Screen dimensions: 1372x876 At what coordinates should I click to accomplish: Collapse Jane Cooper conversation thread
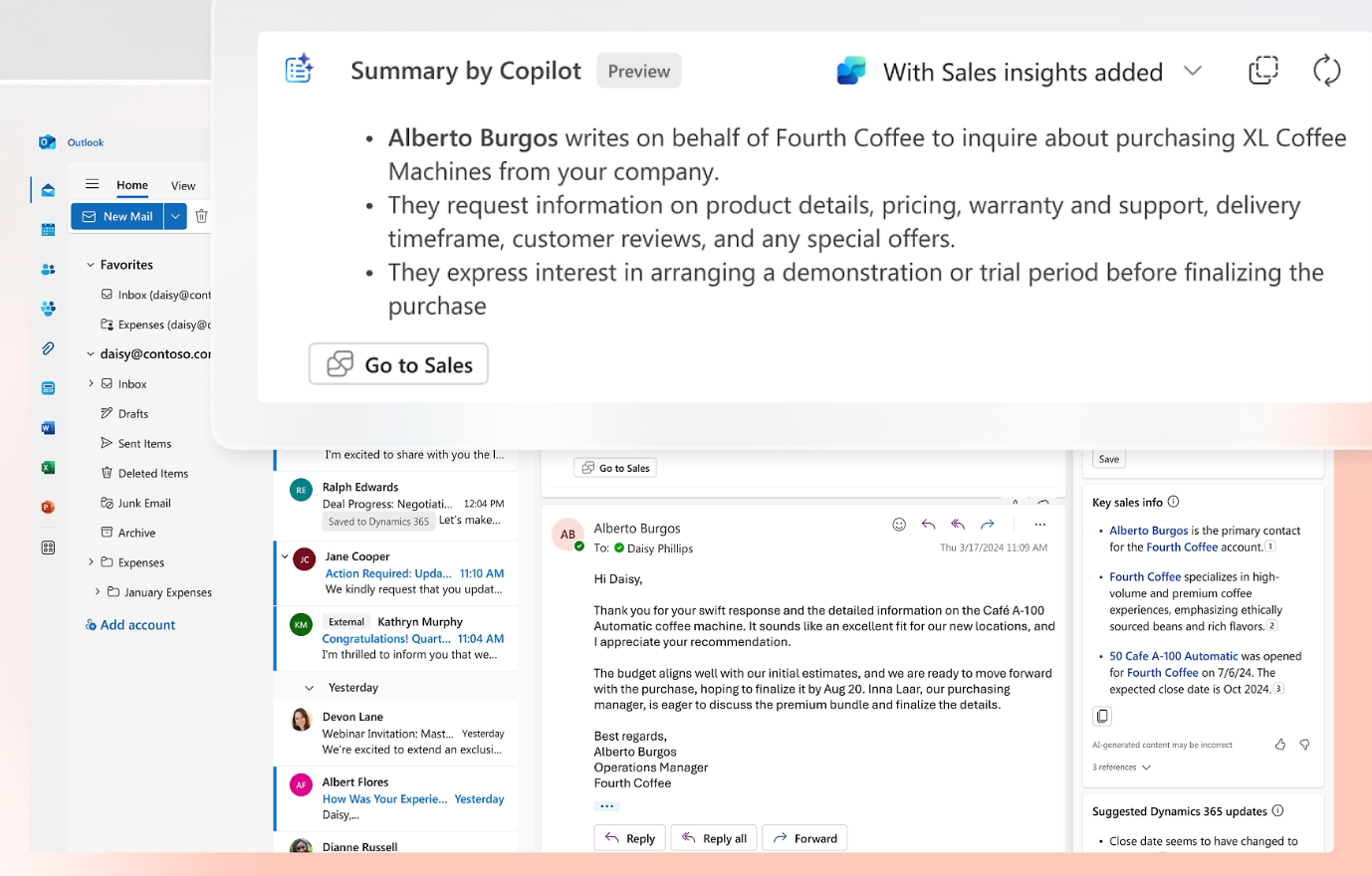[285, 556]
